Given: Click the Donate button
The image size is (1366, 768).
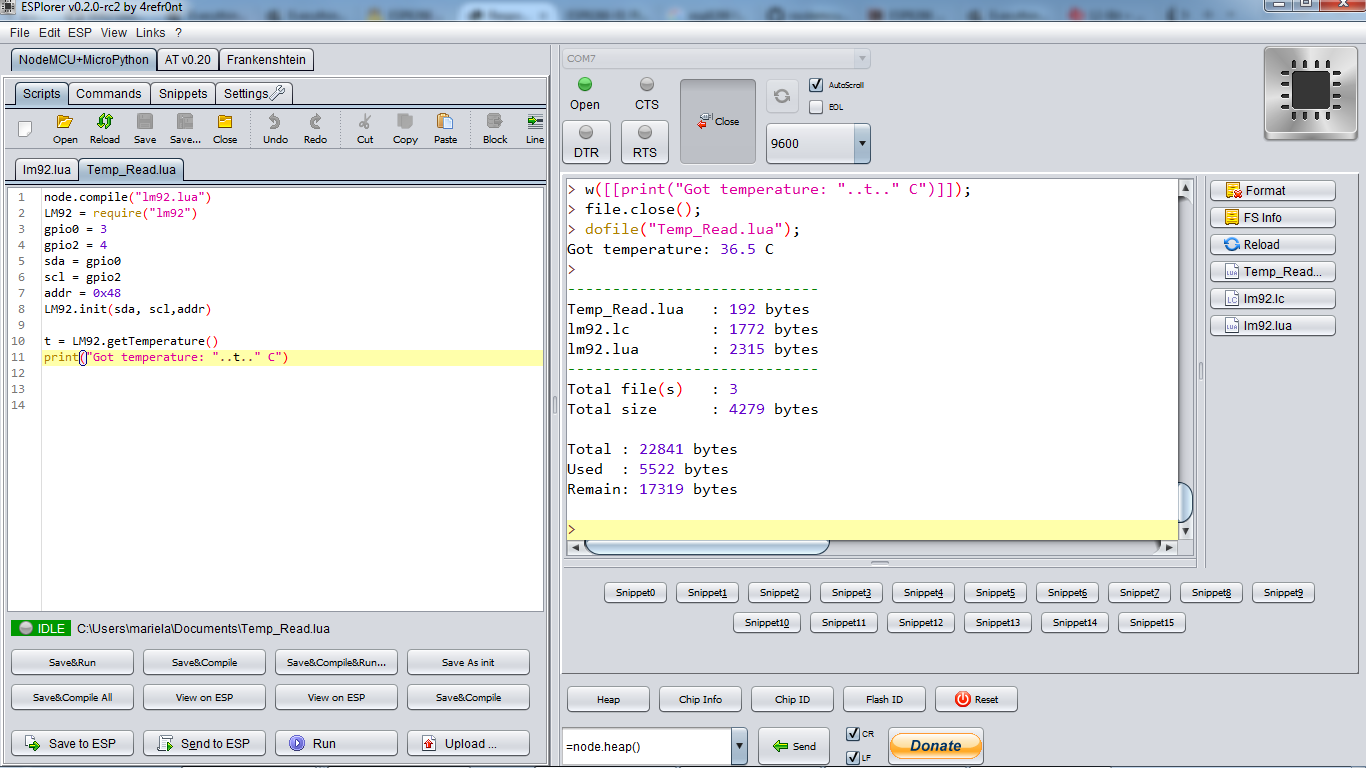Looking at the screenshot, I should pyautogui.click(x=936, y=745).
